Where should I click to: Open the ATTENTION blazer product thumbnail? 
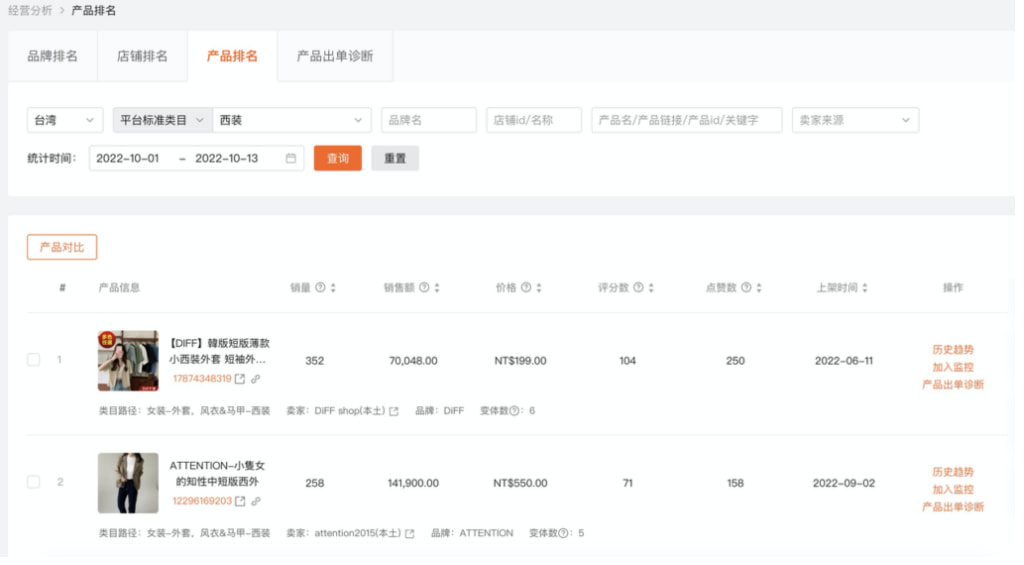[128, 483]
